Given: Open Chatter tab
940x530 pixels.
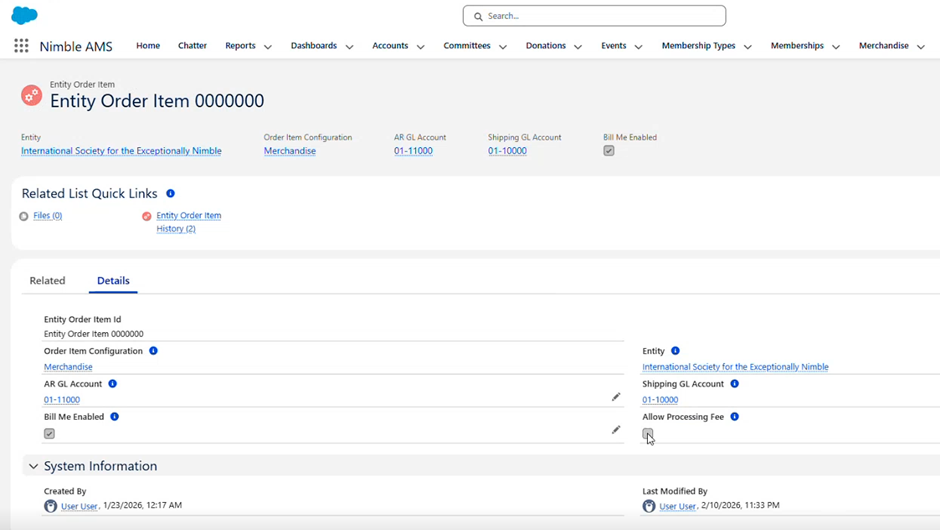Looking at the screenshot, I should (x=192, y=46).
